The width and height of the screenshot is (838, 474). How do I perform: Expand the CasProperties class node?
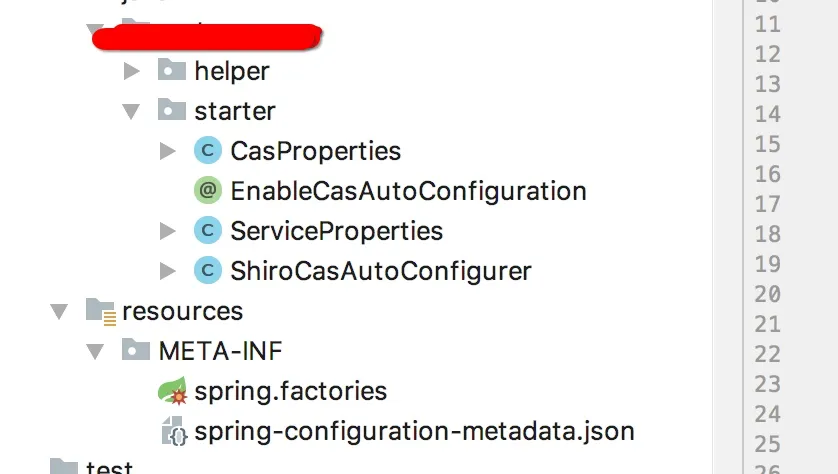point(167,151)
